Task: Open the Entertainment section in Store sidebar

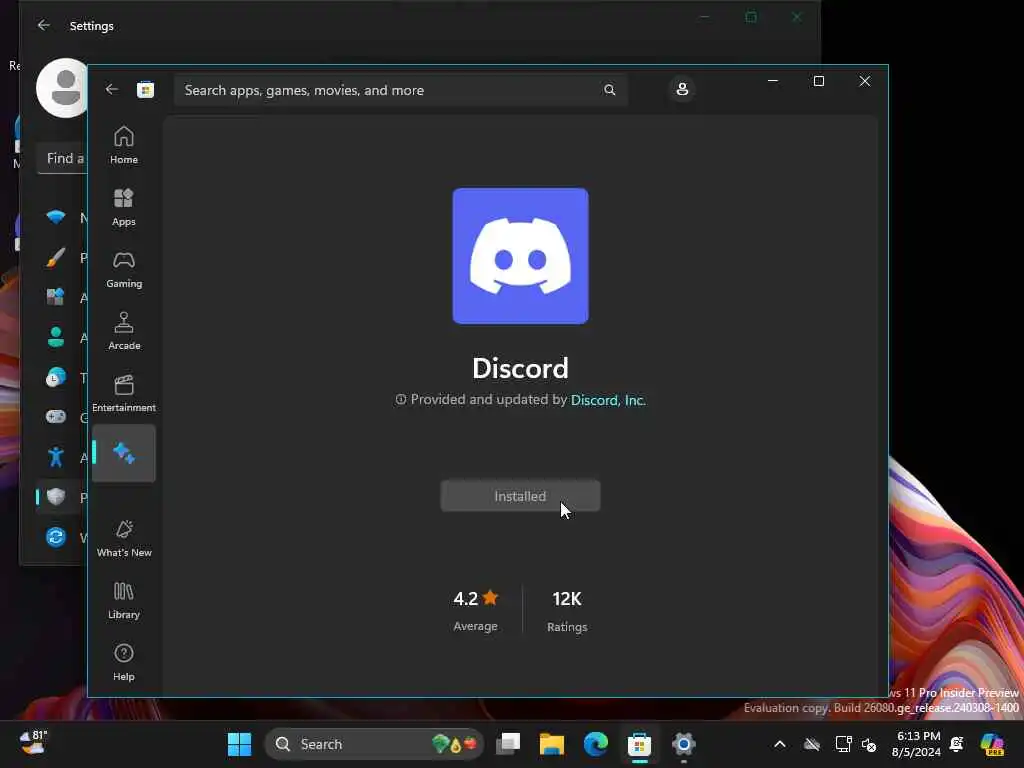Action: point(123,393)
